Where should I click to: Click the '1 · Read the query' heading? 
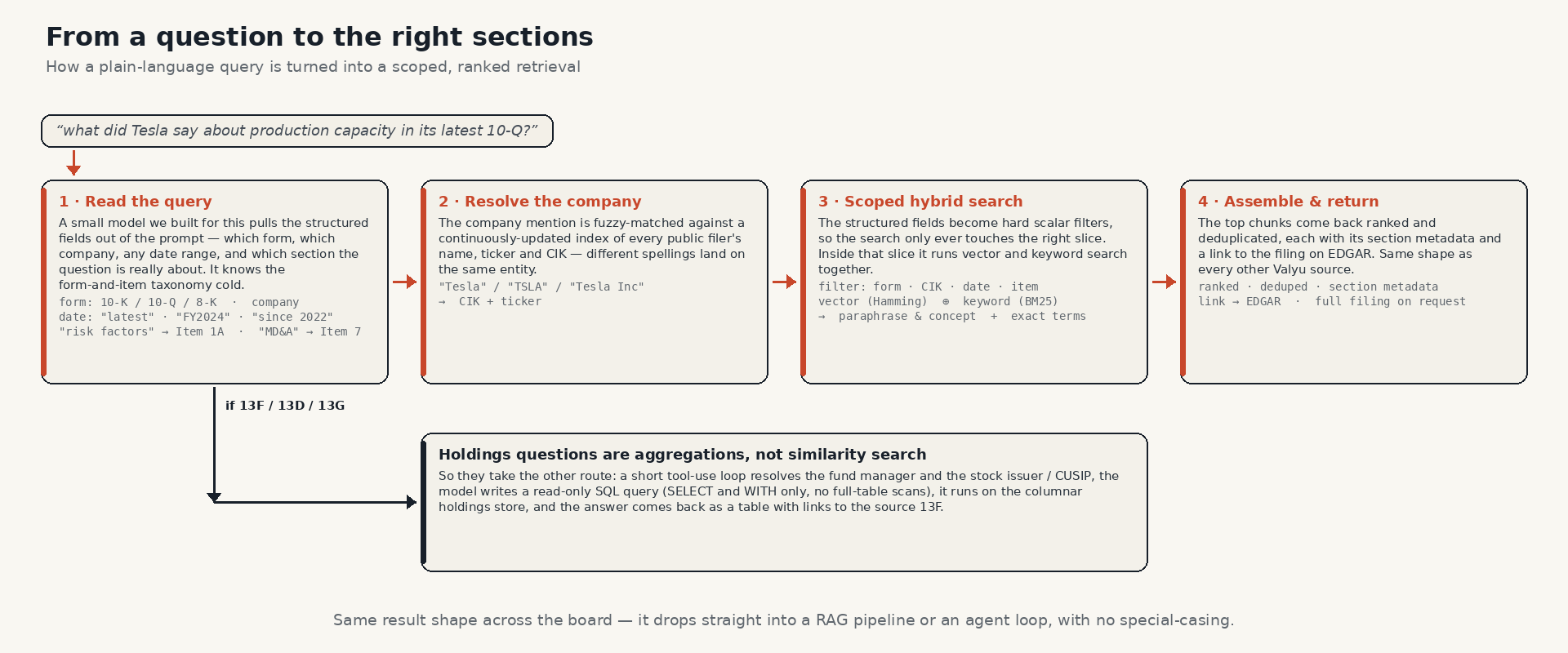136,202
